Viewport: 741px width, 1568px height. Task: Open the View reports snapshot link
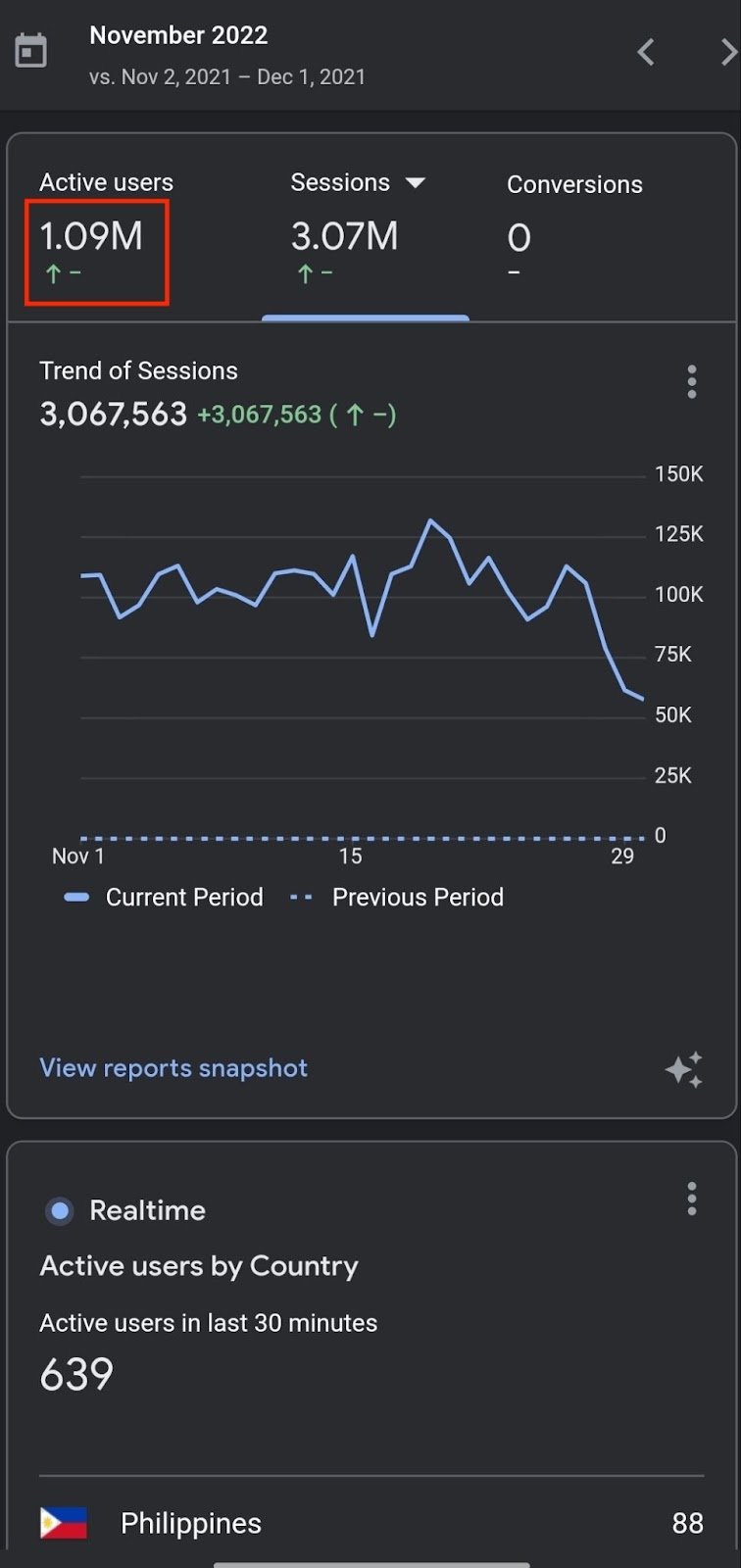[x=173, y=1068]
